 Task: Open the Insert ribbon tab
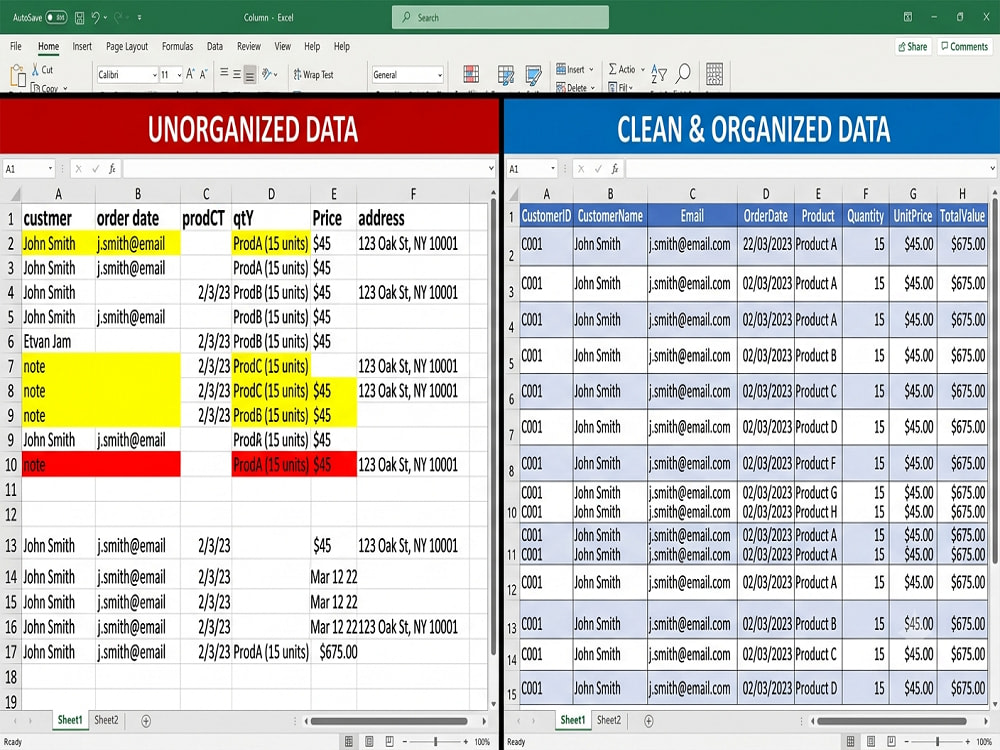pos(82,47)
